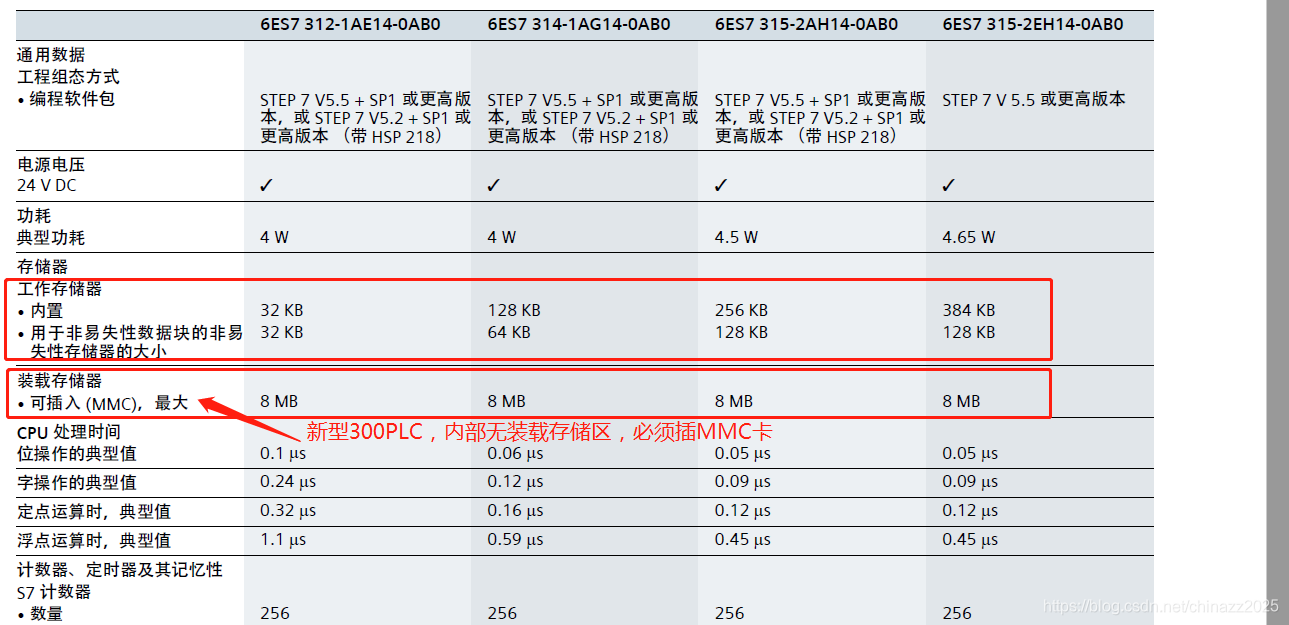Click the 典型功耗 row label

[51, 238]
